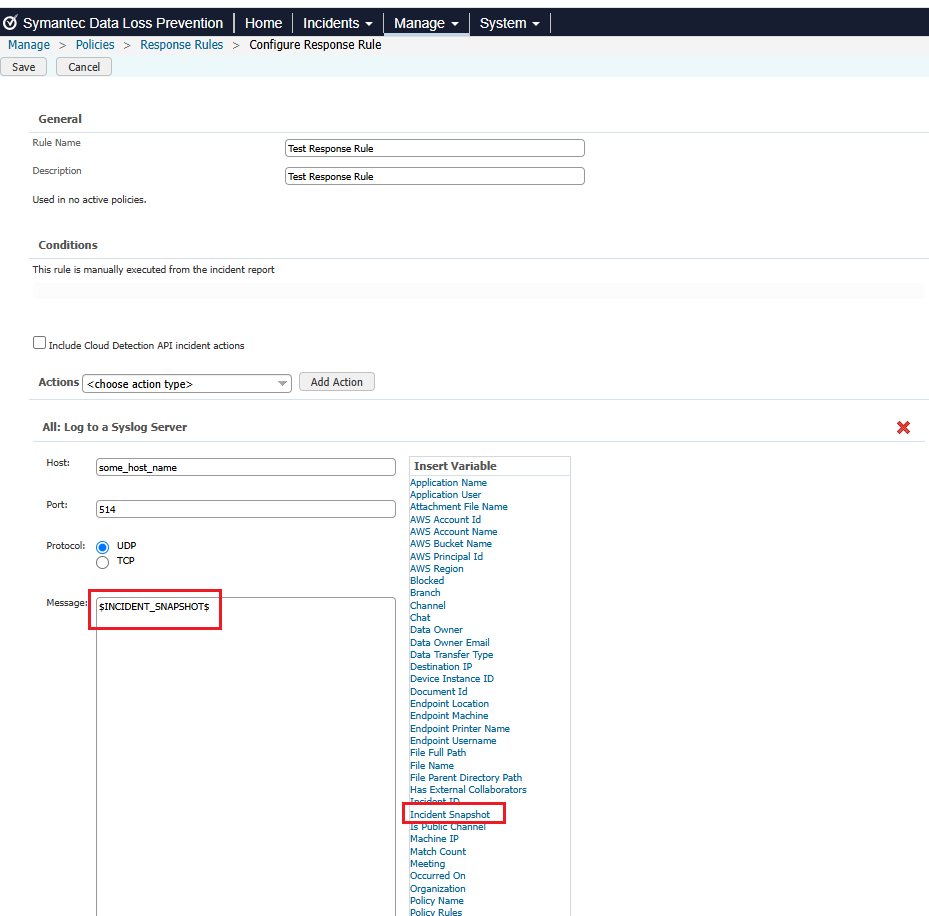The width and height of the screenshot is (929, 916).
Task: Select the UDP protocol radio button
Action: 102,547
